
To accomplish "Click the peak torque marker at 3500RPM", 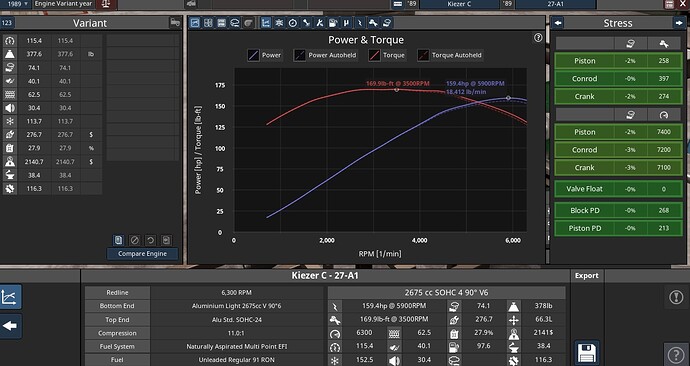I will 396,90.
